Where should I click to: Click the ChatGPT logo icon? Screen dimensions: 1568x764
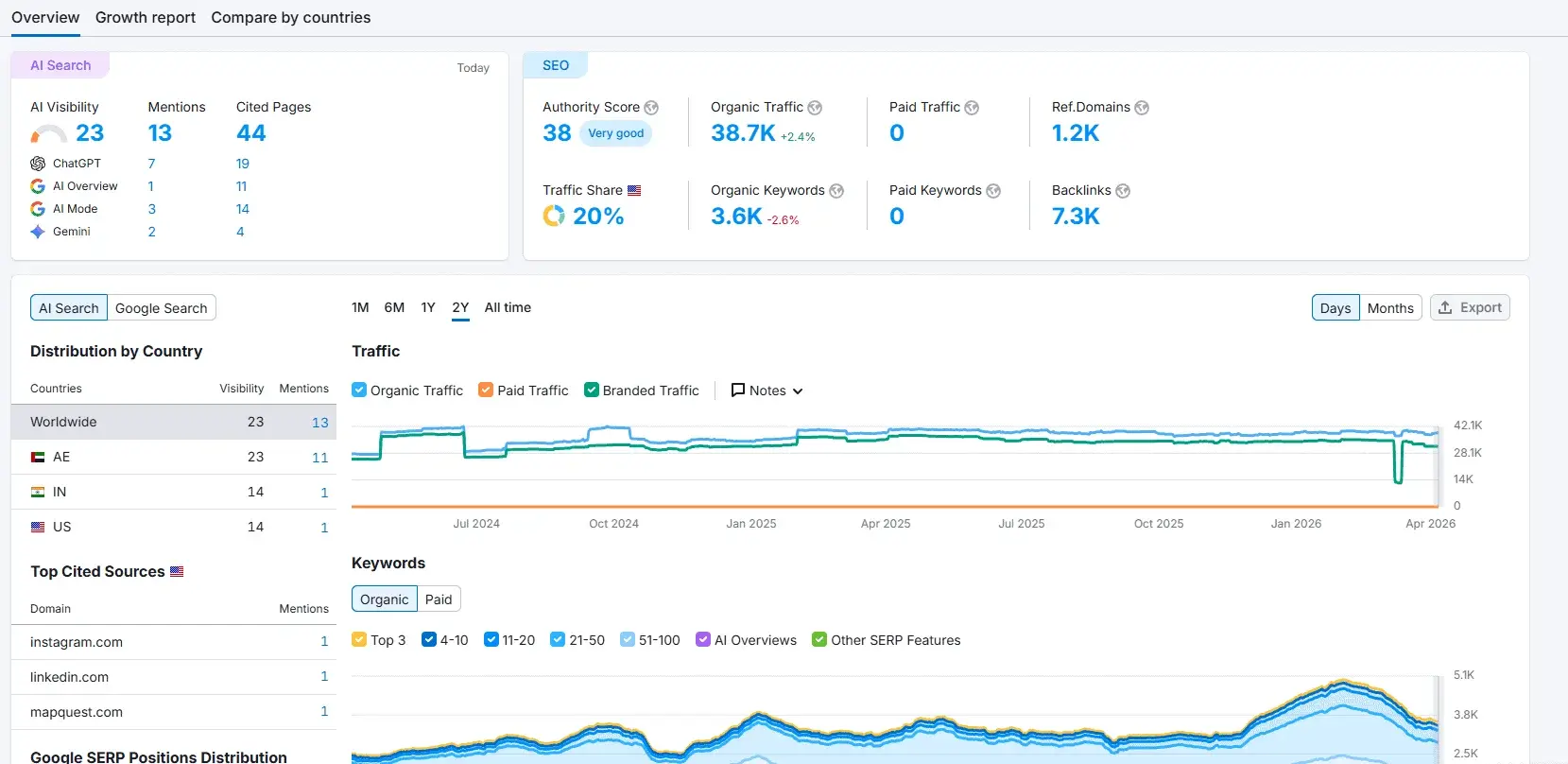click(x=38, y=164)
